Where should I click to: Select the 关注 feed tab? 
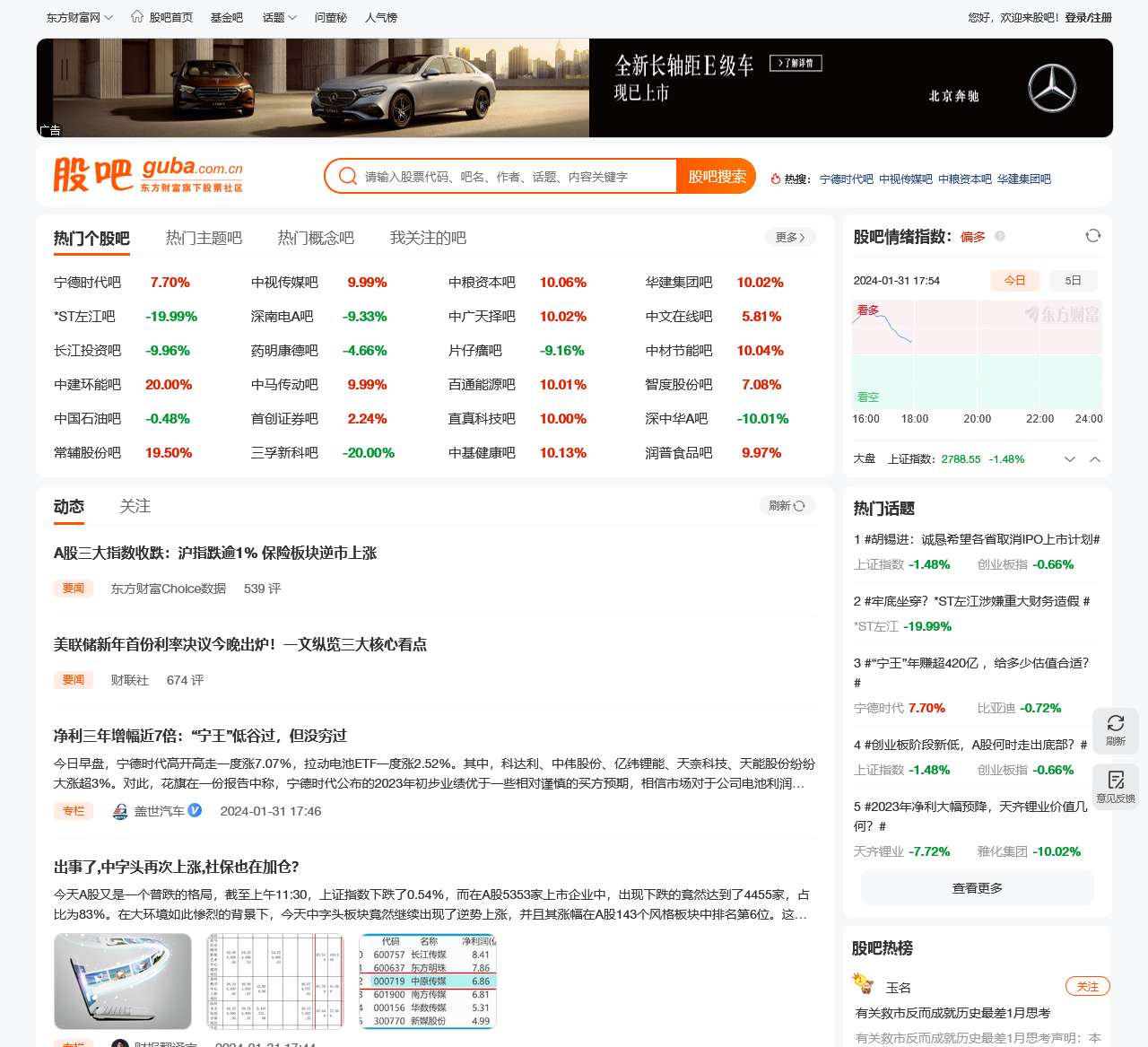tap(135, 506)
